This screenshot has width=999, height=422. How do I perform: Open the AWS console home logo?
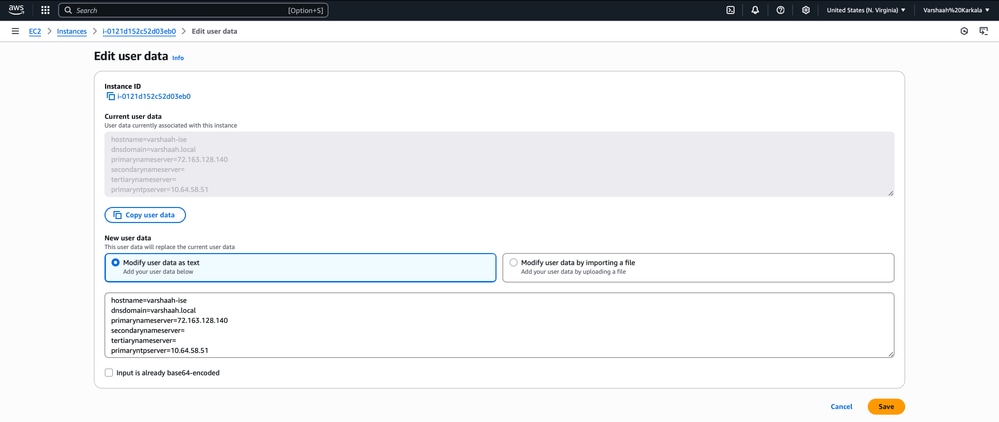[x=16, y=10]
